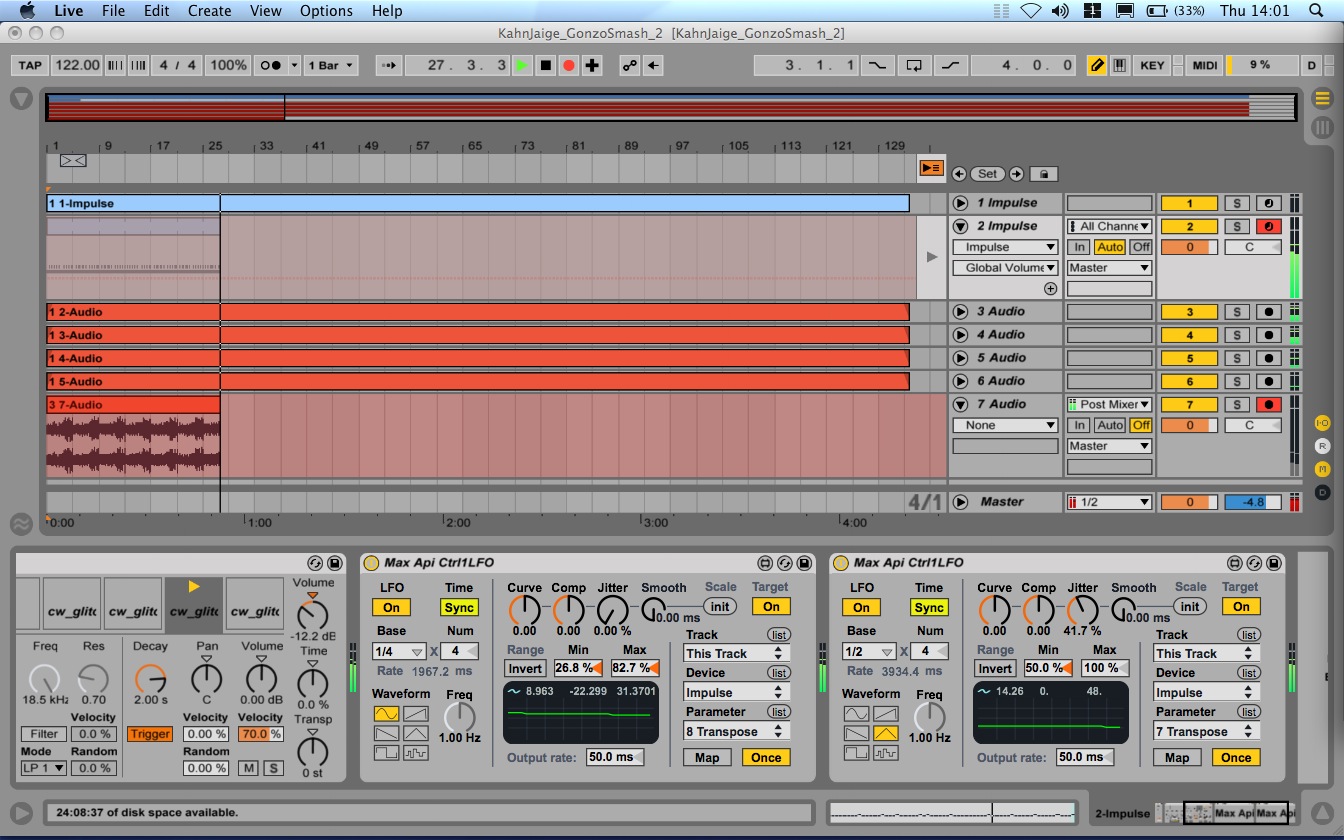Turn off the first LFO On switch
Viewport: 1344px width, 840px height.
pos(391,607)
